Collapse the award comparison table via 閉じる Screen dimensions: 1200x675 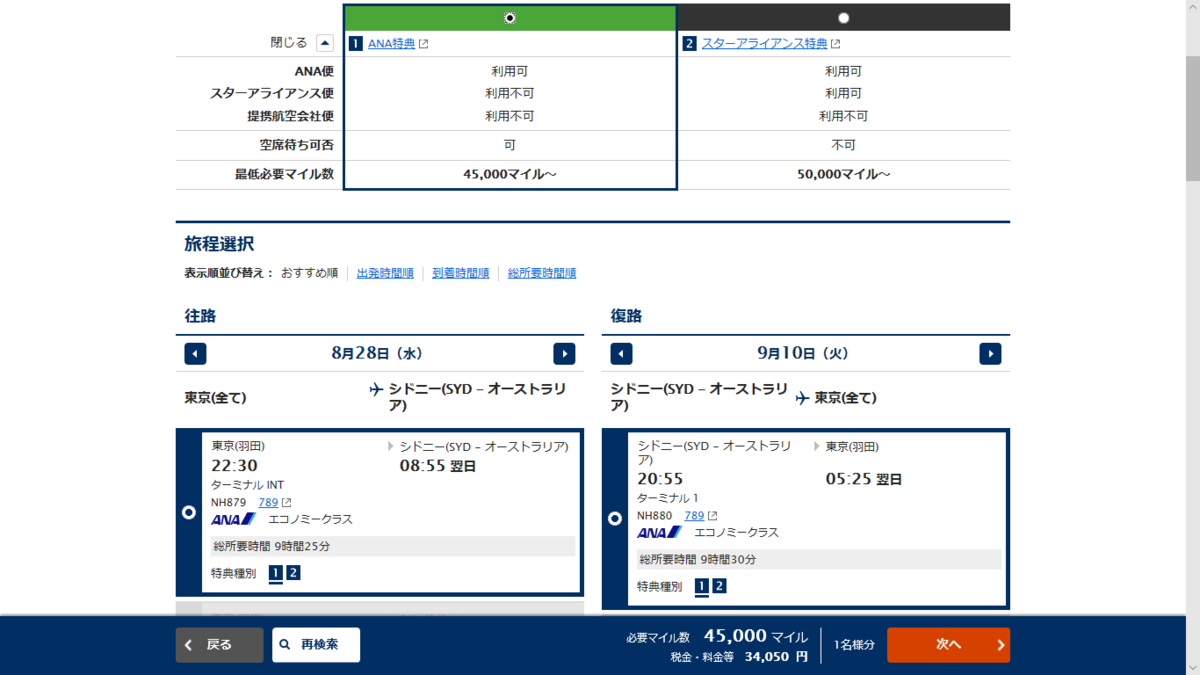click(323, 43)
